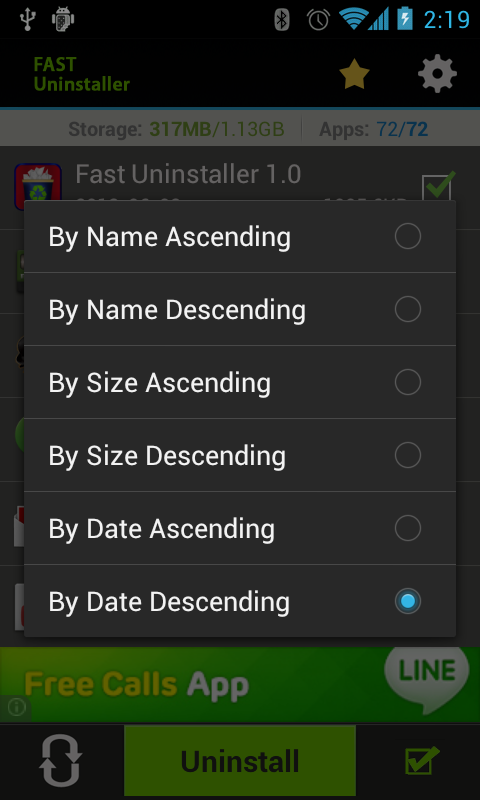480x800 pixels.
Task: Tap the select-all checkmark icon
Action: click(421, 761)
